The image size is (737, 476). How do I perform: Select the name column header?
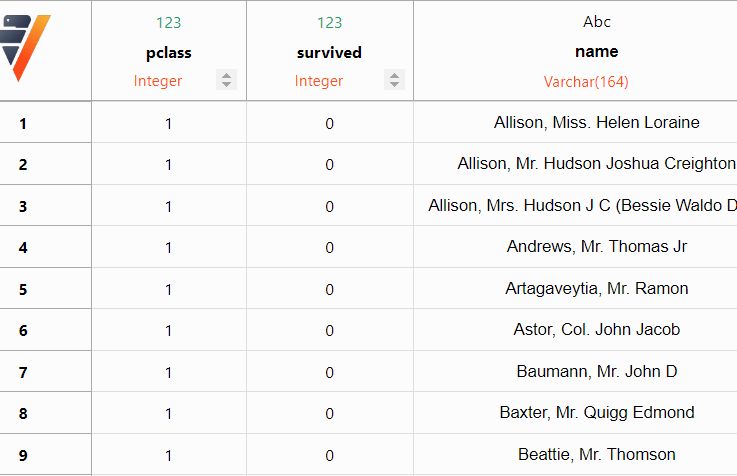[x=597, y=51]
